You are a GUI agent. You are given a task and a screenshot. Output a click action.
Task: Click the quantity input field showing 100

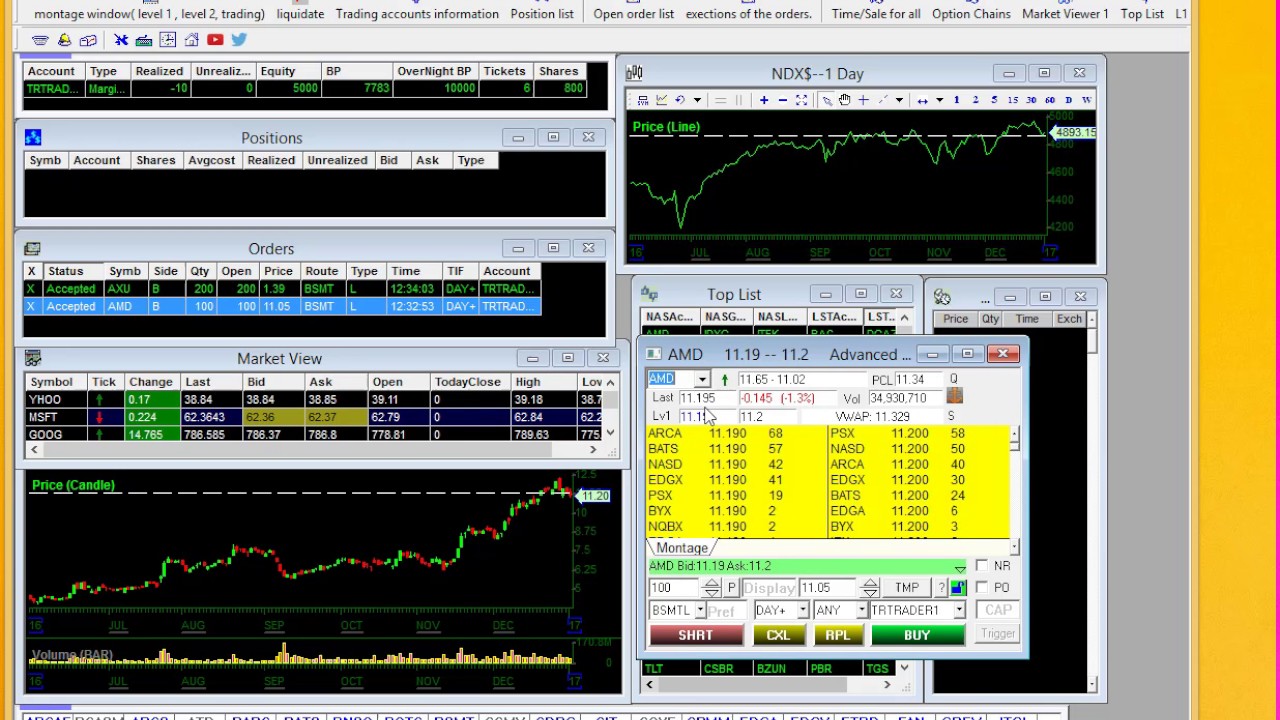coord(675,588)
